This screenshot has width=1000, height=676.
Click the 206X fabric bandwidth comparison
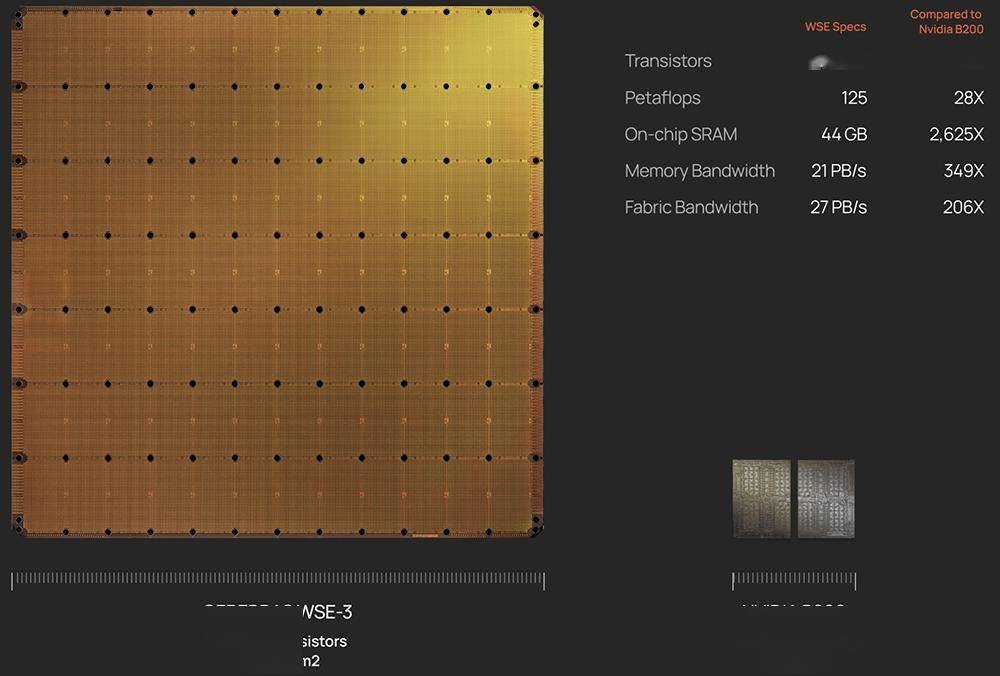pyautogui.click(x=963, y=207)
